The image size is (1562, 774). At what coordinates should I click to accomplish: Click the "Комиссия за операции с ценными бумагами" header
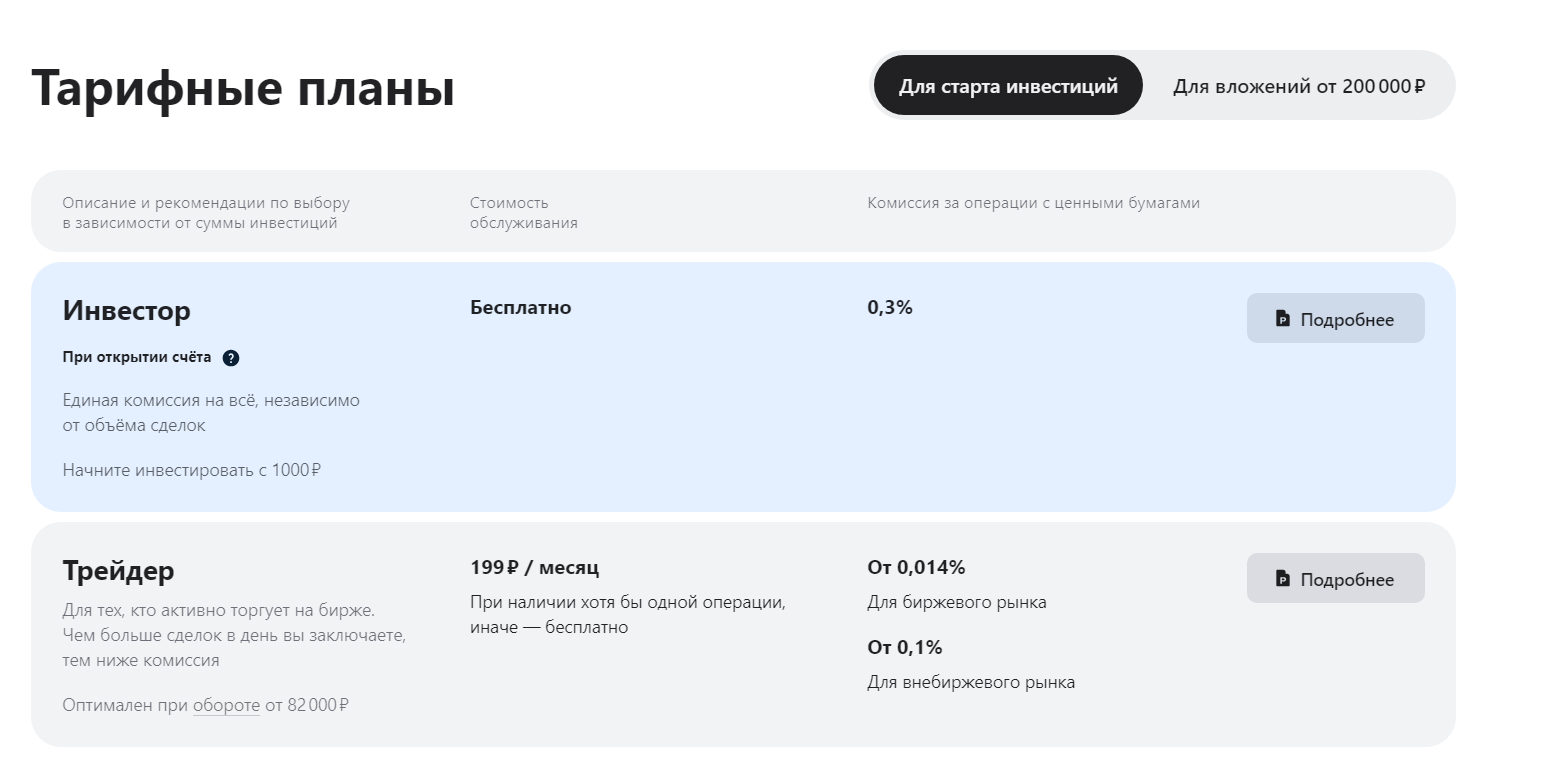click(x=1033, y=203)
